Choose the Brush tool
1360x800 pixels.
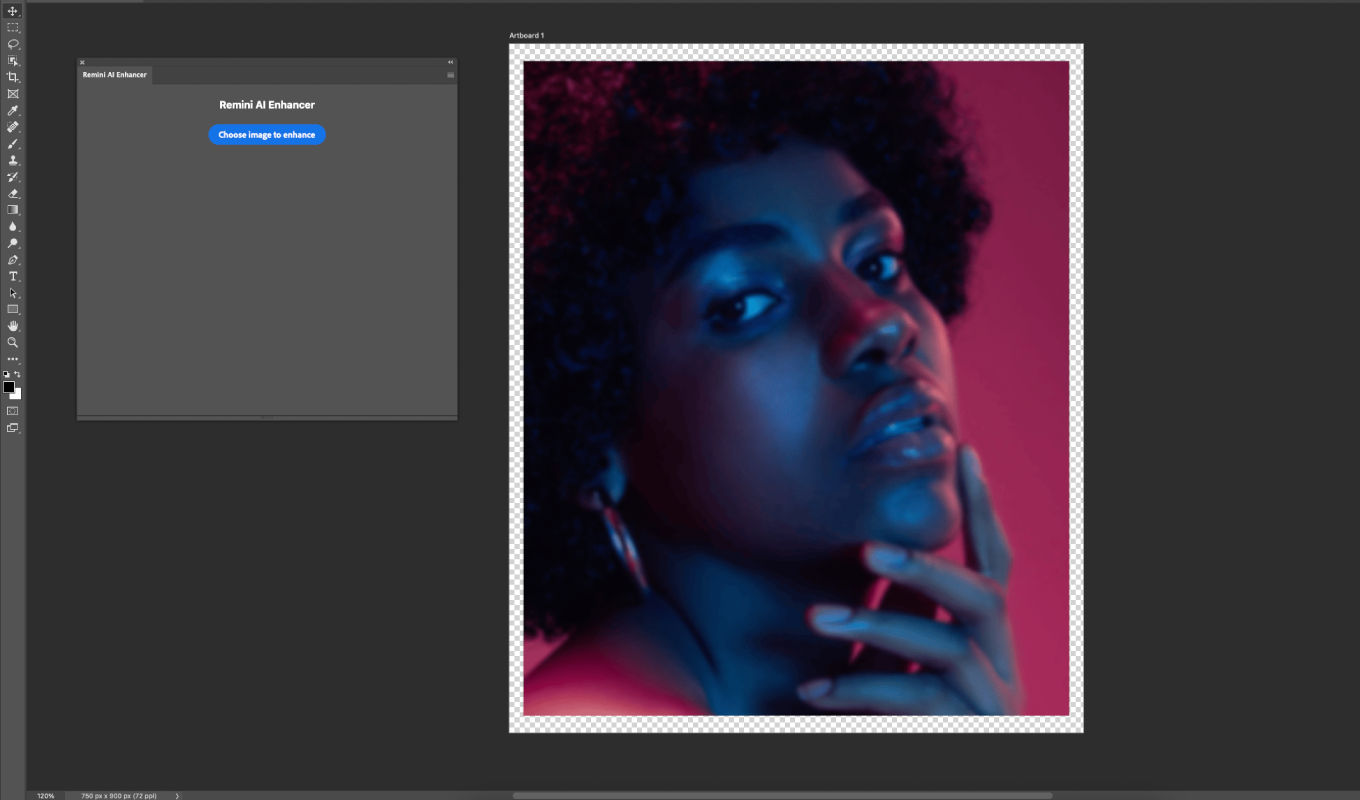tap(13, 144)
